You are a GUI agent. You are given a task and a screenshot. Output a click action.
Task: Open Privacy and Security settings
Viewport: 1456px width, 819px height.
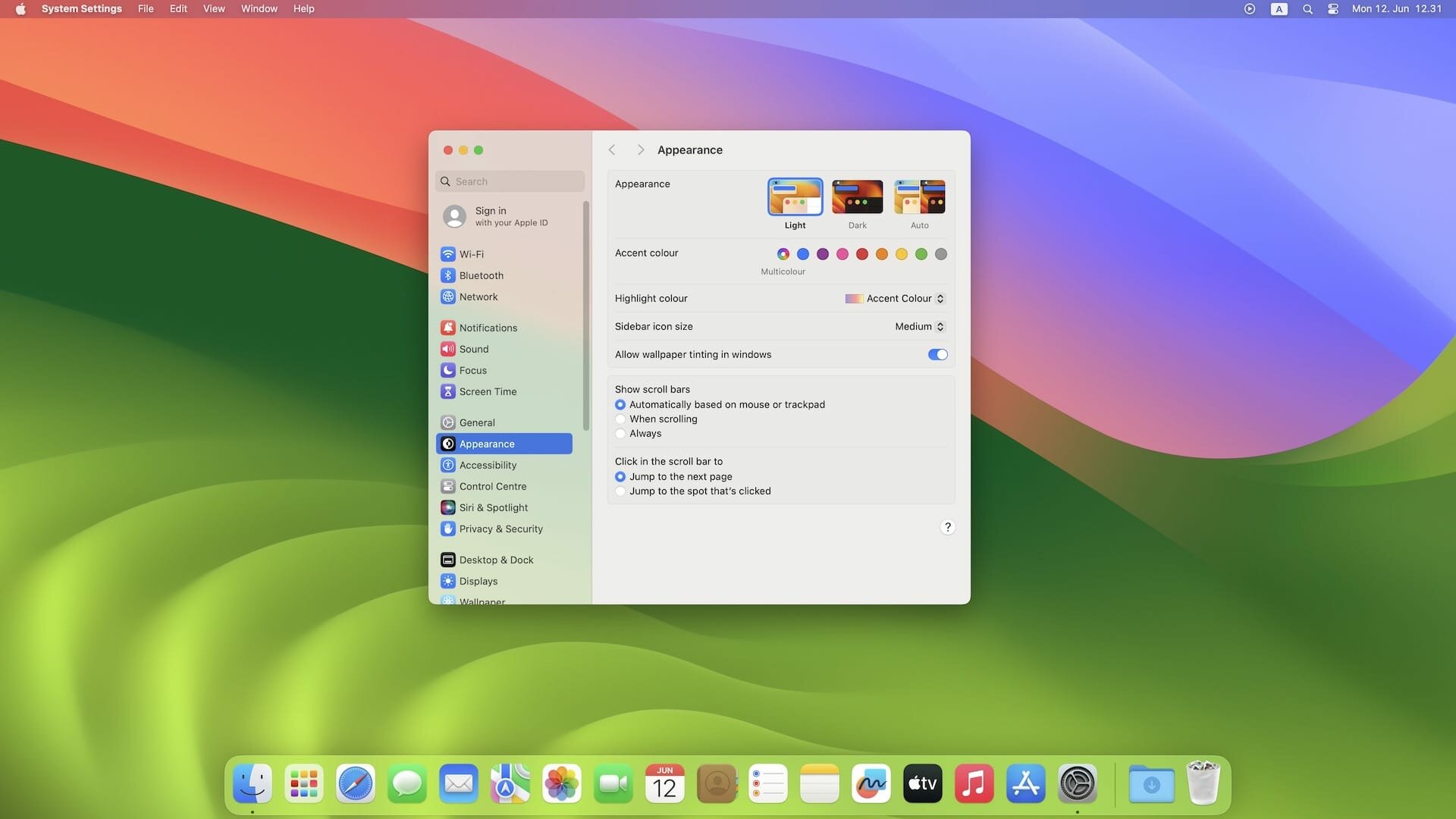501,529
